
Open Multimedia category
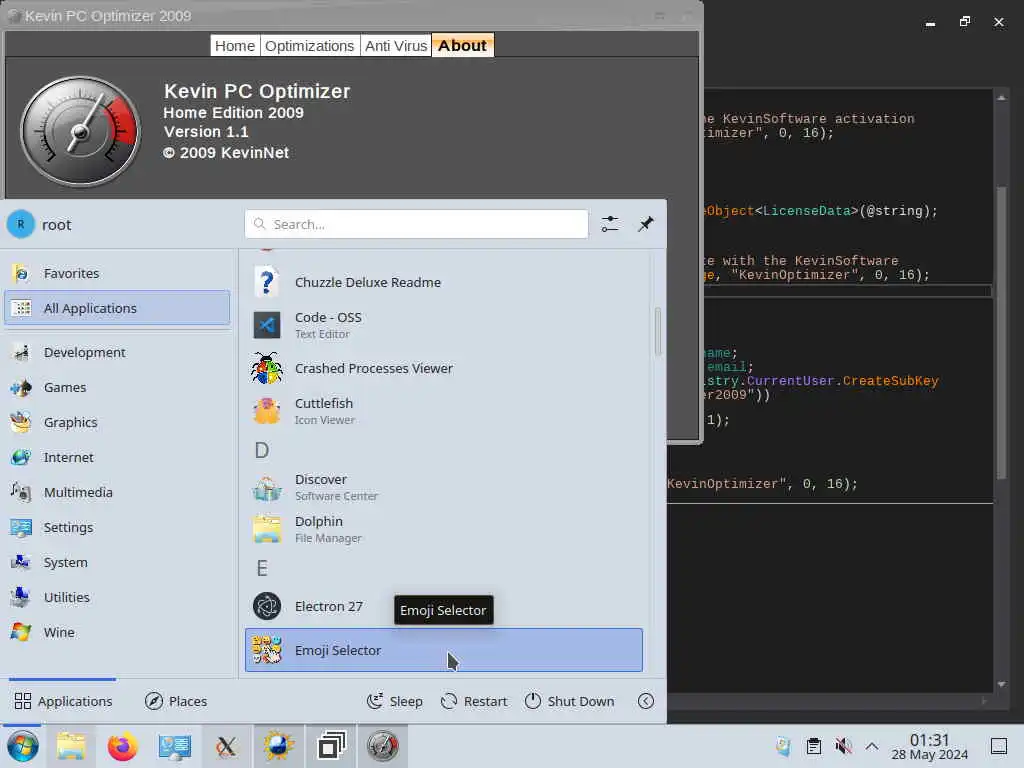point(118,492)
